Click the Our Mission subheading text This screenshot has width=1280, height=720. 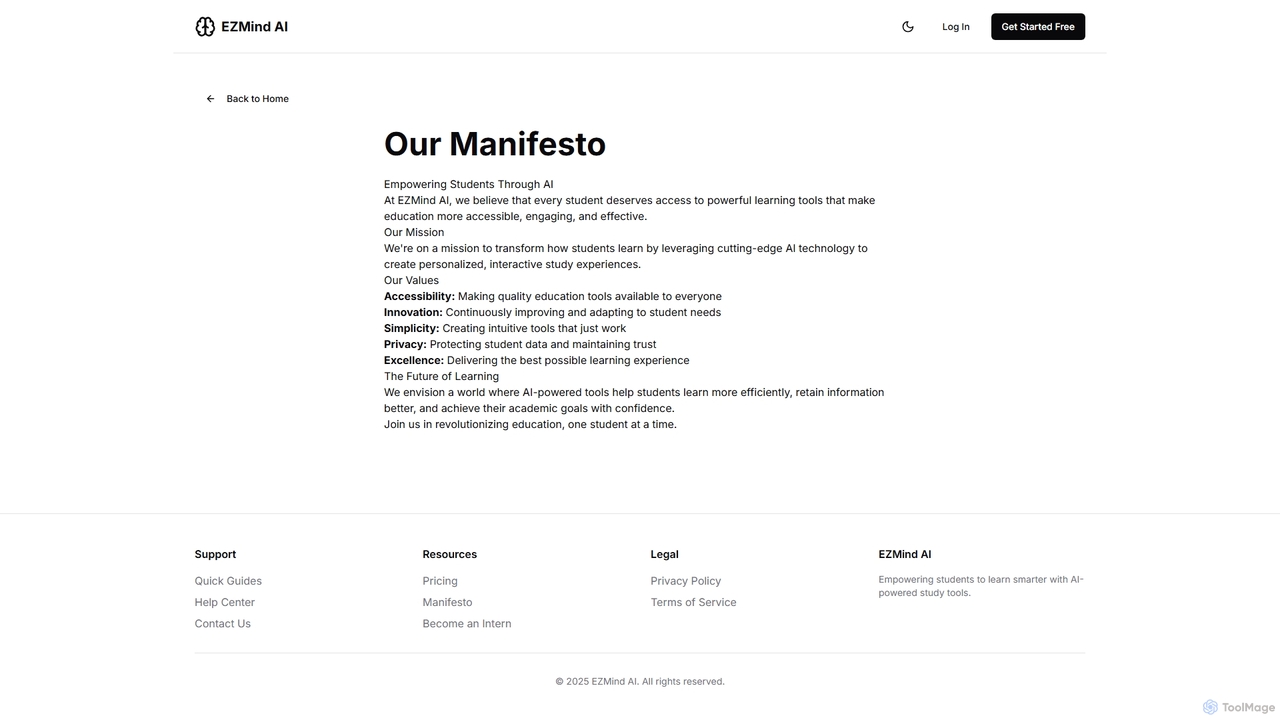click(x=414, y=233)
